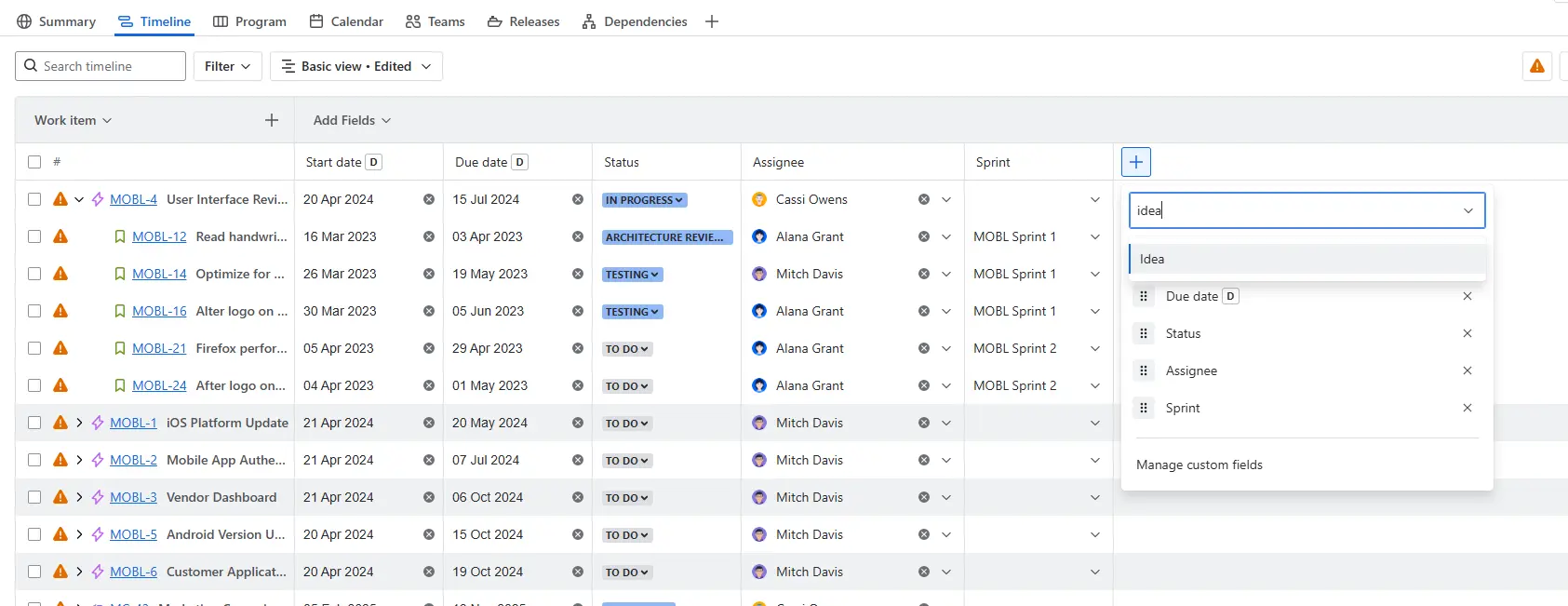Screen dimensions: 1568x606
Task: Check the box for the MOBL-21 row
Action: pyautogui.click(x=34, y=348)
